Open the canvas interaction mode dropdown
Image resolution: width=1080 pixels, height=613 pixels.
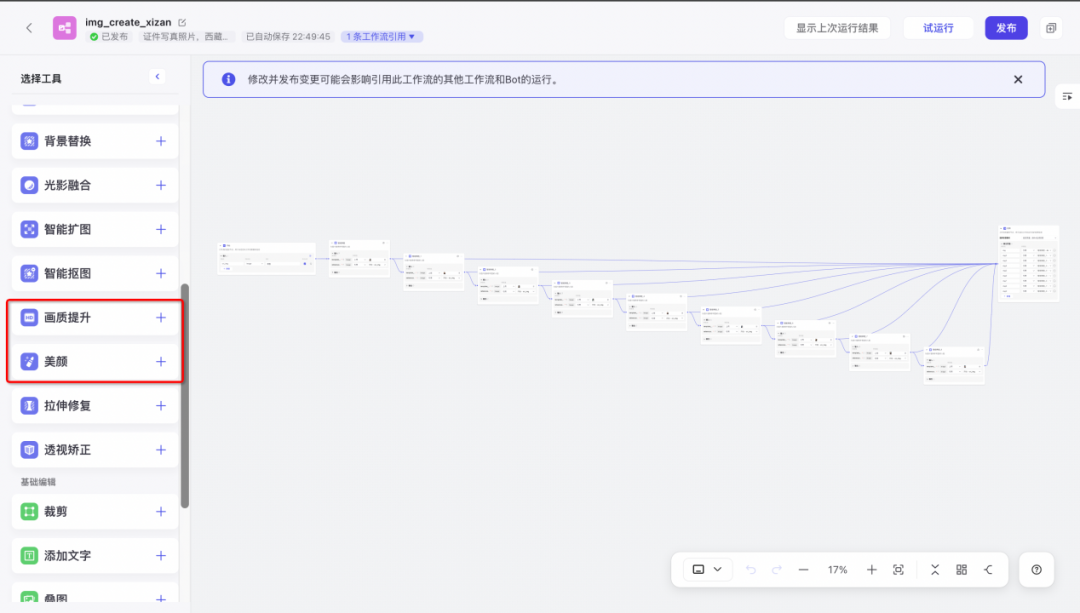pos(707,570)
